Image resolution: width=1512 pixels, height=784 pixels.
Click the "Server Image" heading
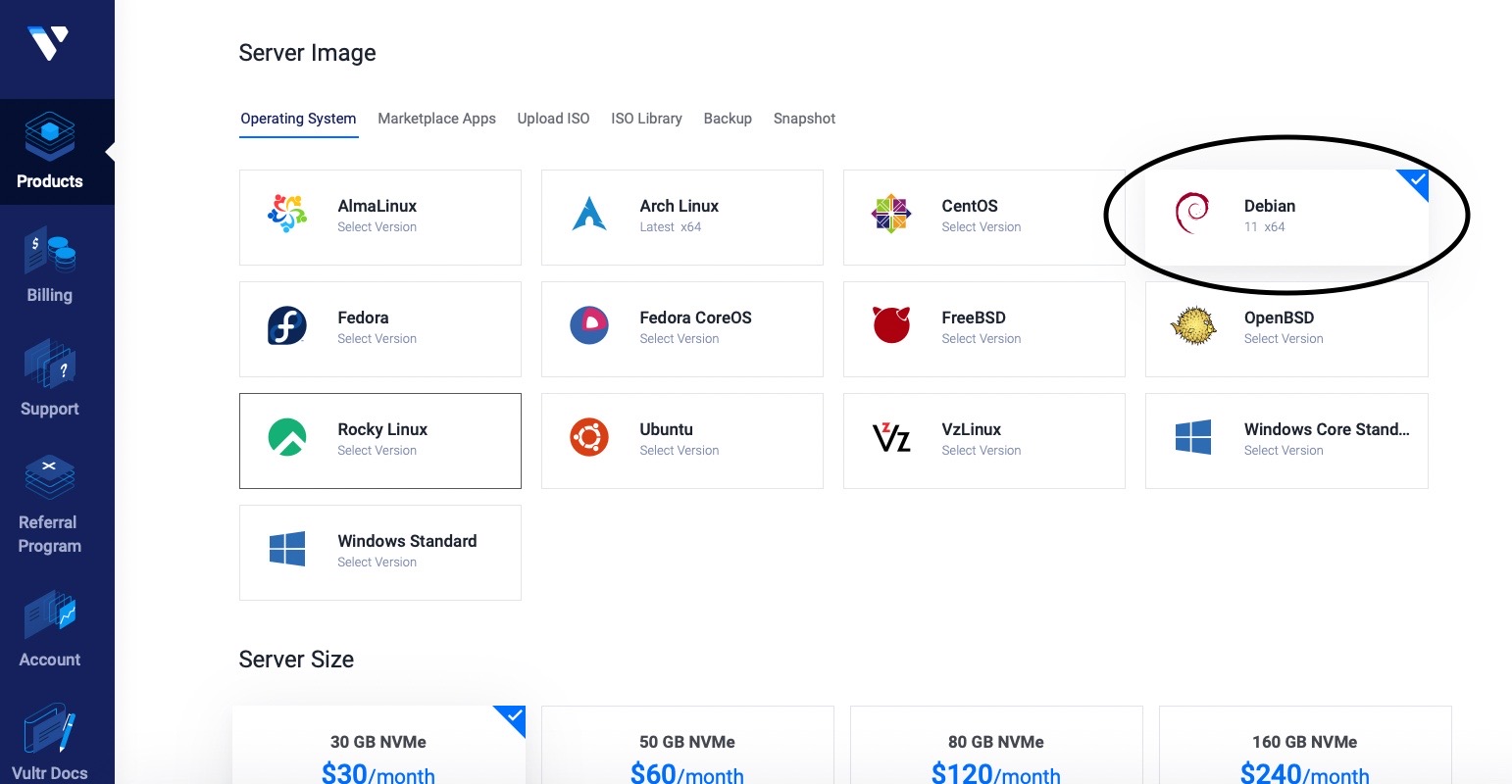(307, 53)
